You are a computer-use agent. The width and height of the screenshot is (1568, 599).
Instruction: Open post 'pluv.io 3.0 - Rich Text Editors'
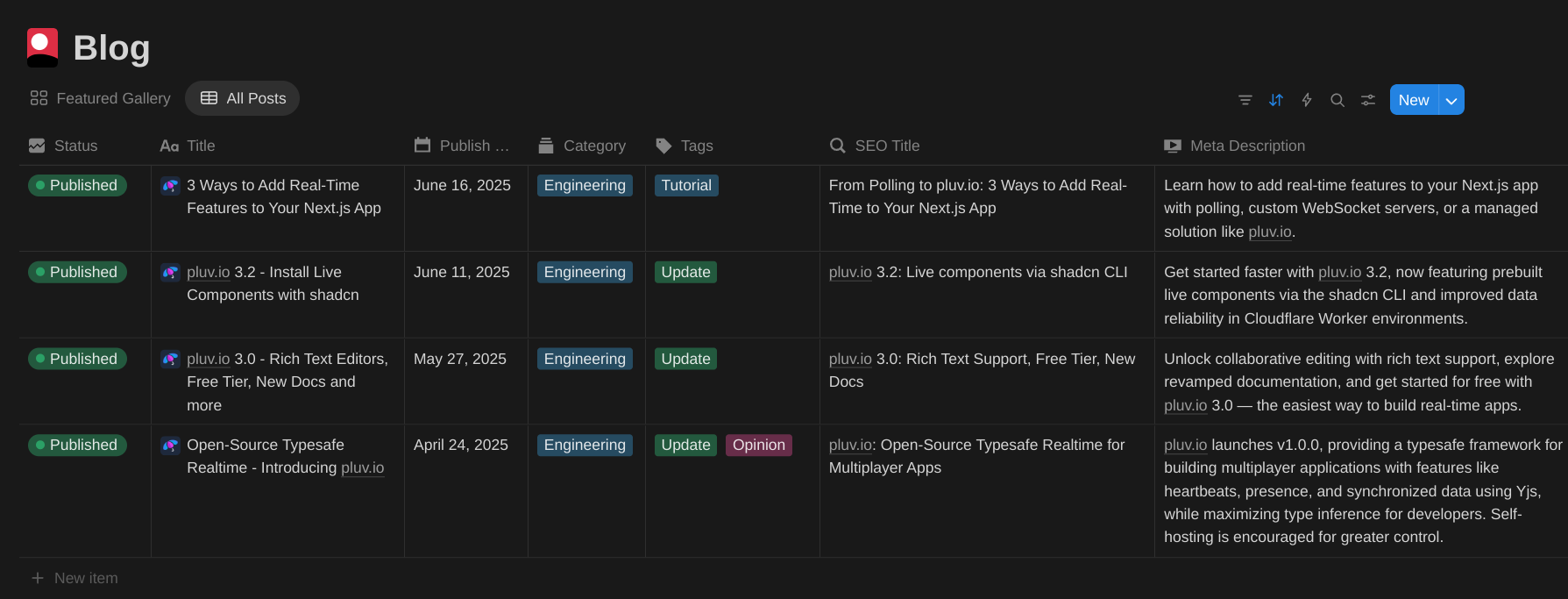tap(287, 382)
